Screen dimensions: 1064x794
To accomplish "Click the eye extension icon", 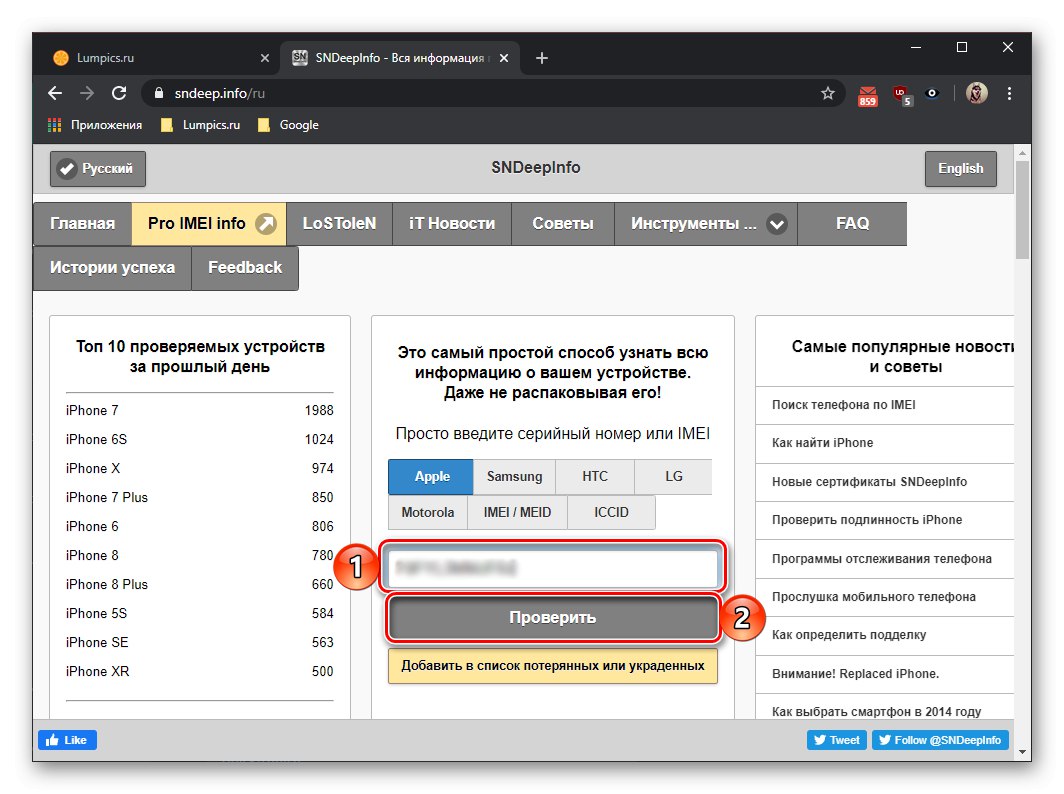I will 932,93.
